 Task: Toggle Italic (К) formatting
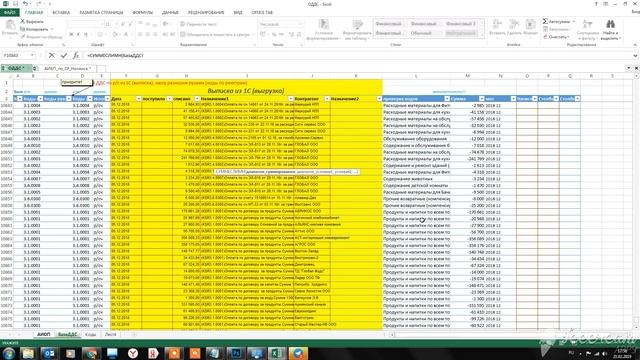click(x=78, y=35)
